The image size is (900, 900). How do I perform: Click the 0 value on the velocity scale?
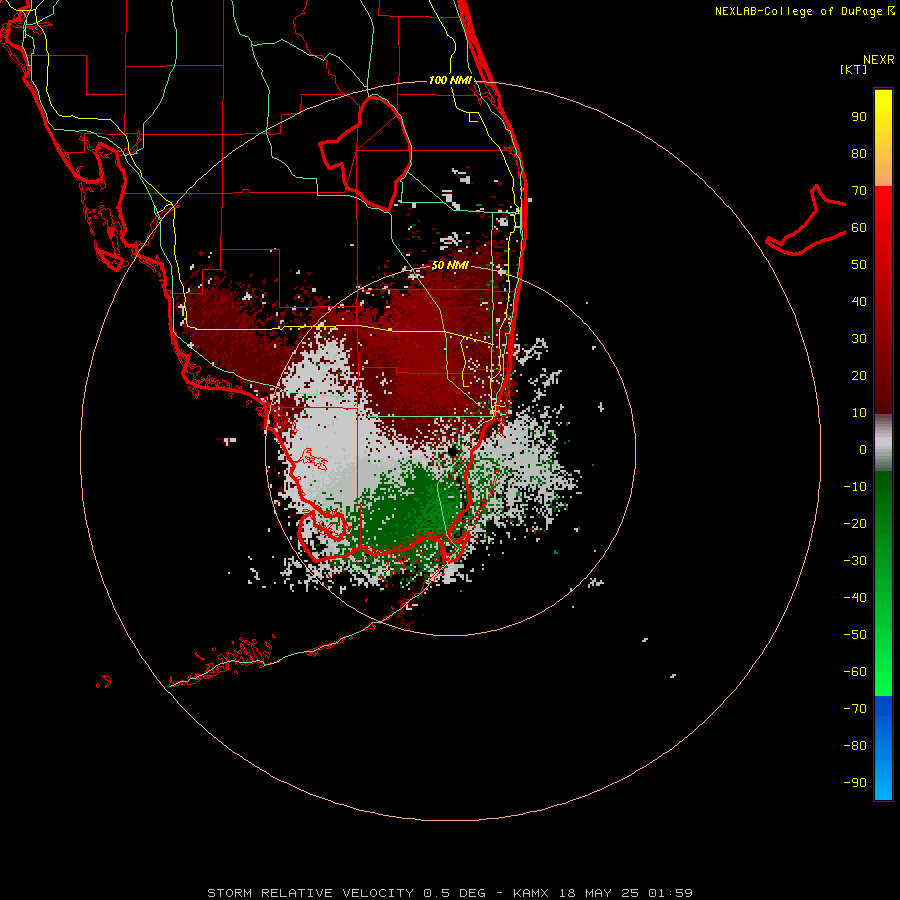(x=863, y=449)
